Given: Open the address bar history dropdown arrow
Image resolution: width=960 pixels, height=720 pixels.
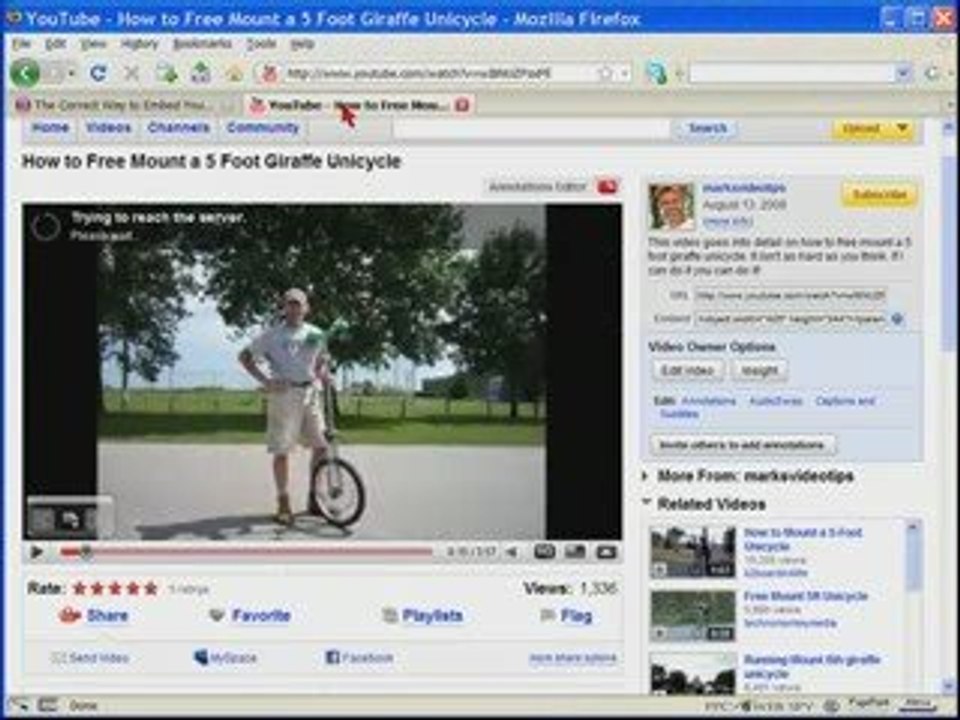Looking at the screenshot, I should (624, 74).
